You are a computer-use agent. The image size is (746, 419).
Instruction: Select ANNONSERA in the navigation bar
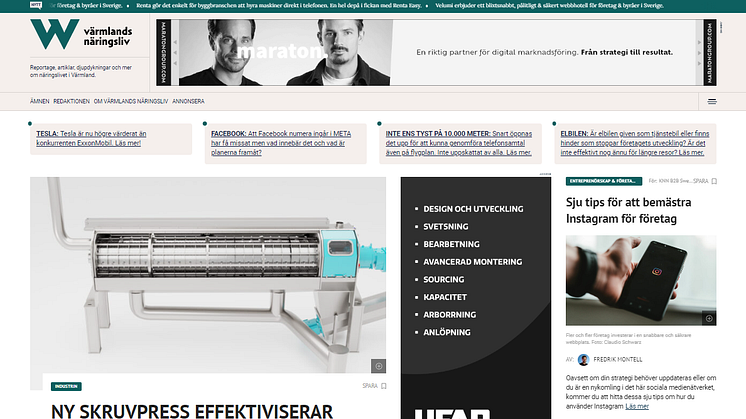tap(188, 101)
